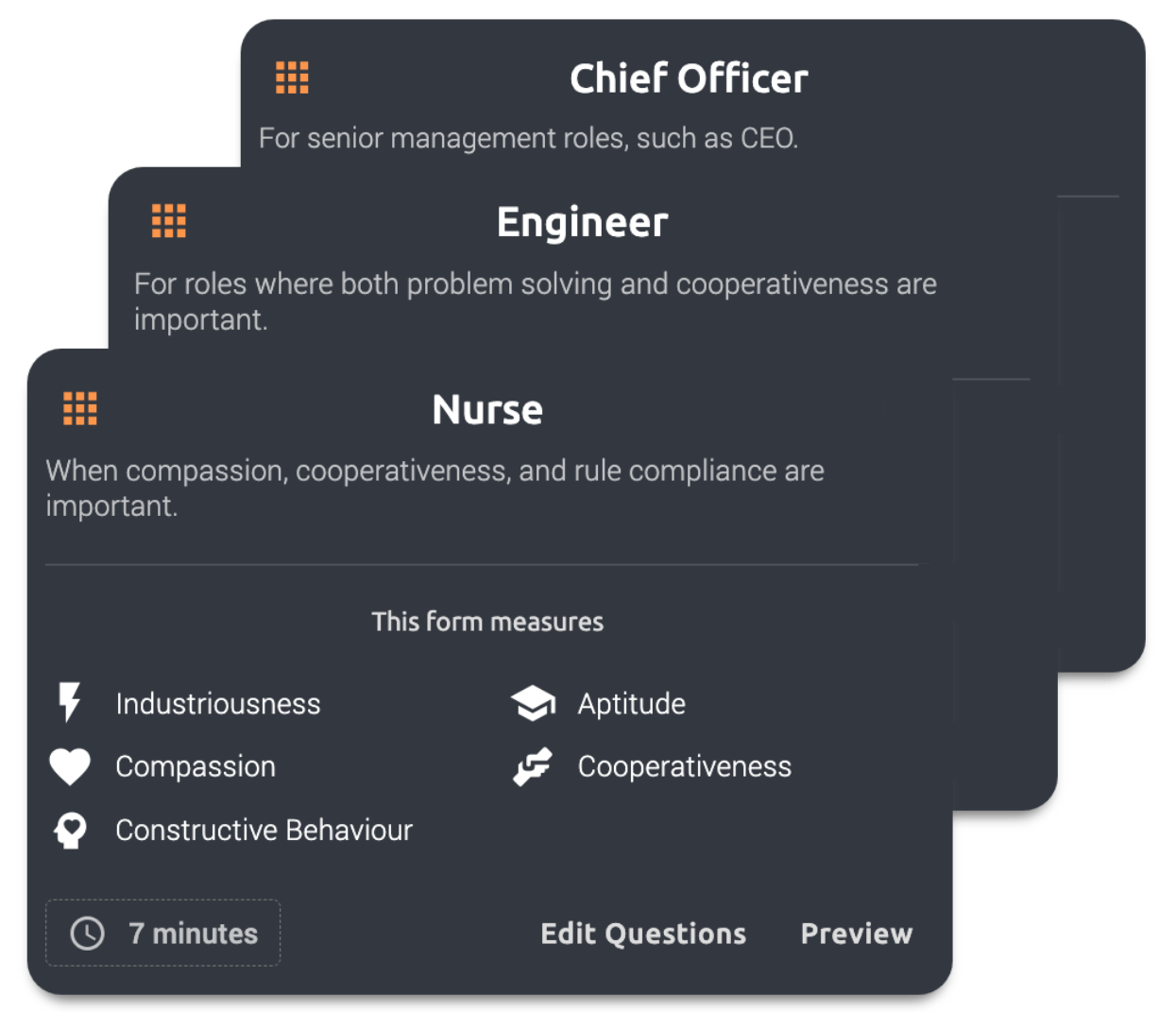The width and height of the screenshot is (1176, 1012).
Task: Click the Compassion heart icon
Action: pos(70,766)
